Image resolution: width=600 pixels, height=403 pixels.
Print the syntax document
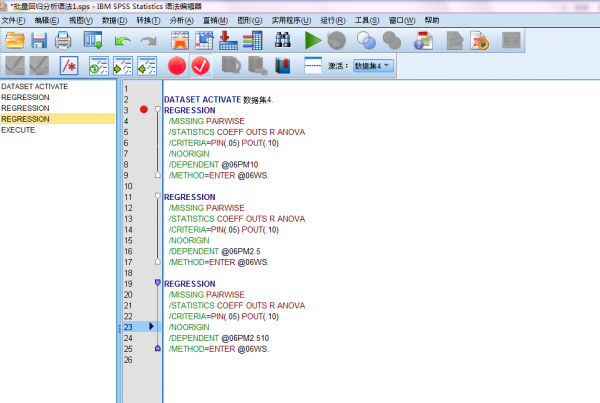click(63, 40)
